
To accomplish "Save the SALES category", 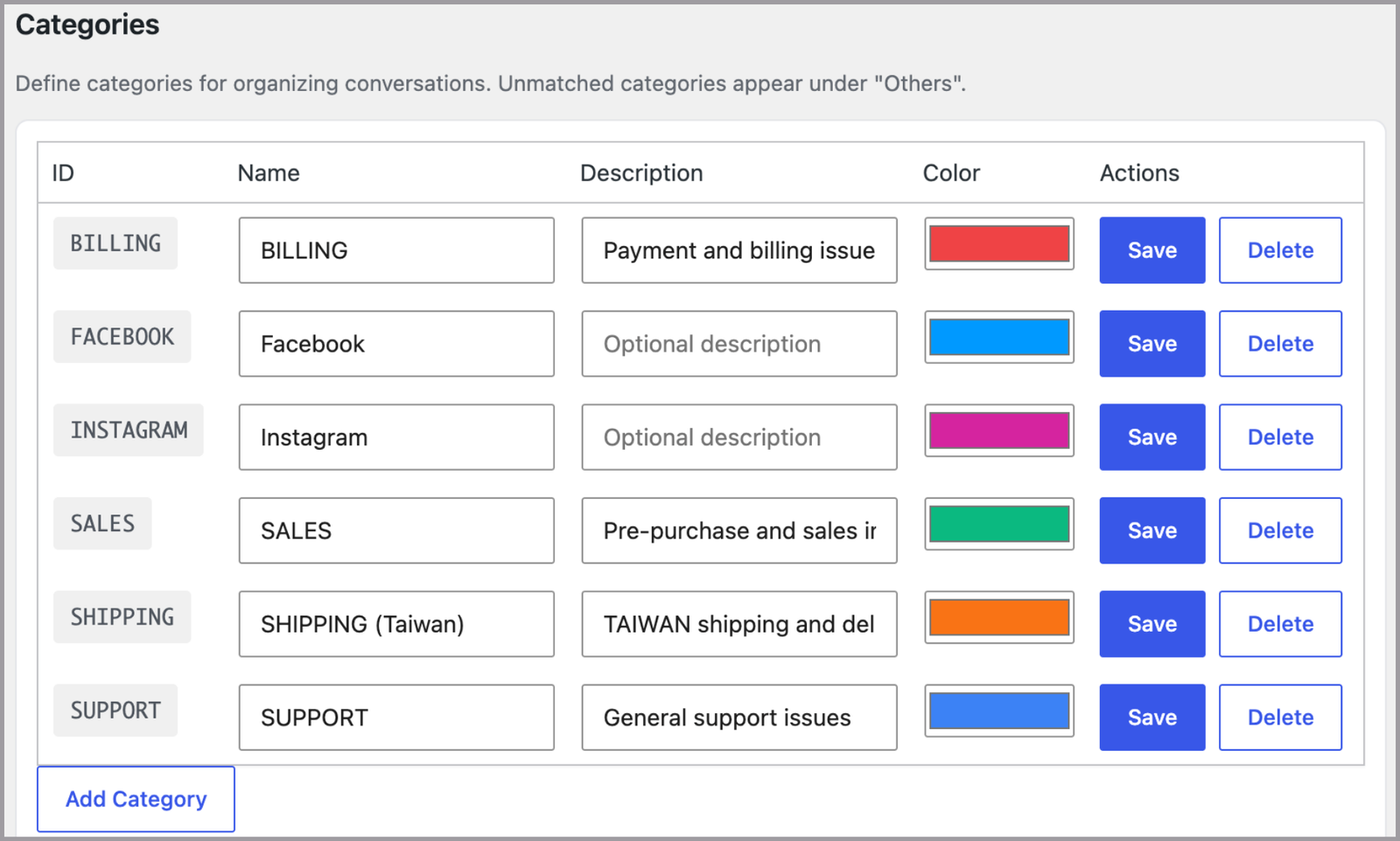I will click(1151, 530).
